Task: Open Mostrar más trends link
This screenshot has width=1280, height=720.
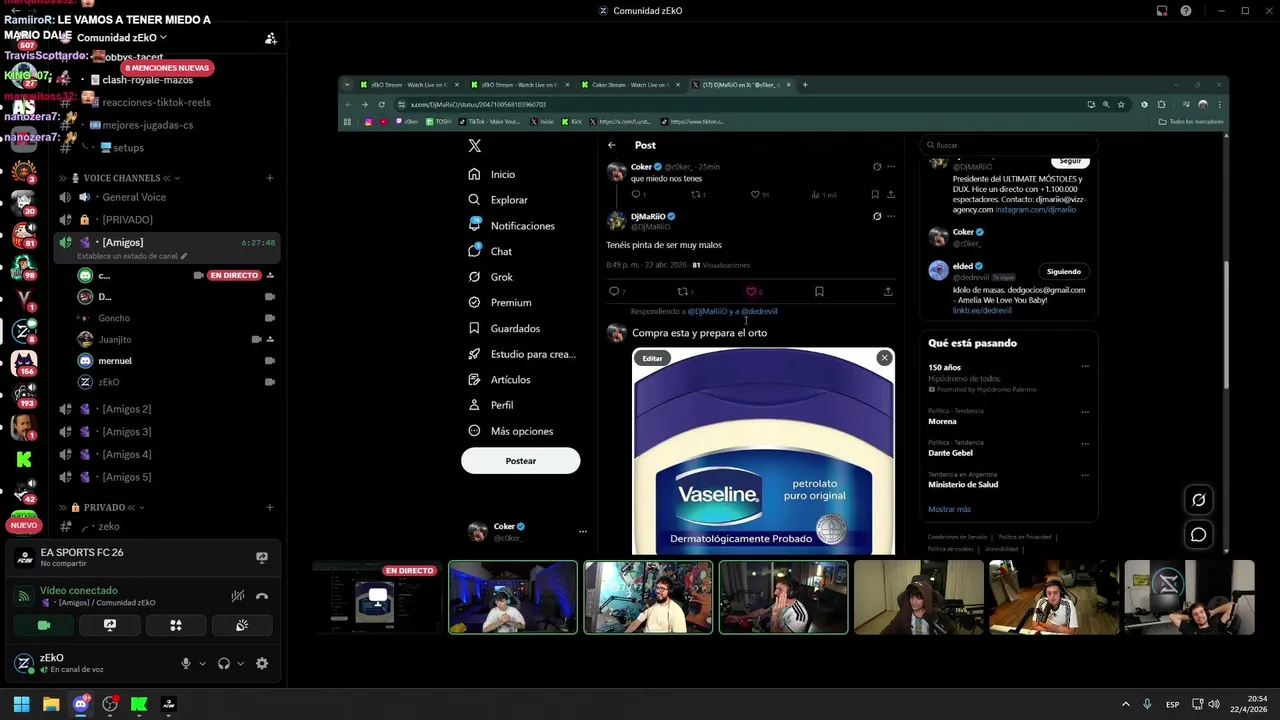Action: 949,509
